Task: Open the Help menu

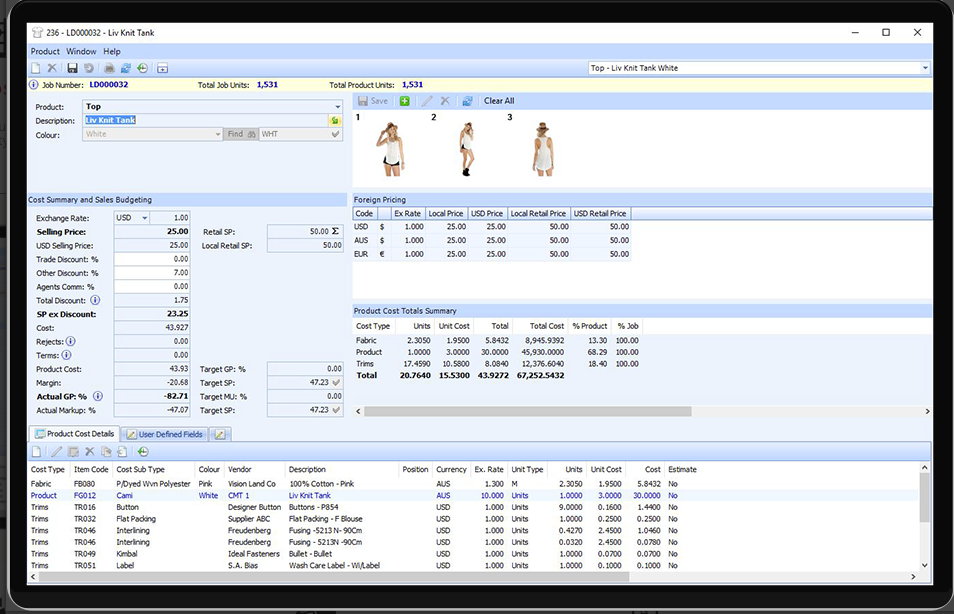Action: pos(112,51)
